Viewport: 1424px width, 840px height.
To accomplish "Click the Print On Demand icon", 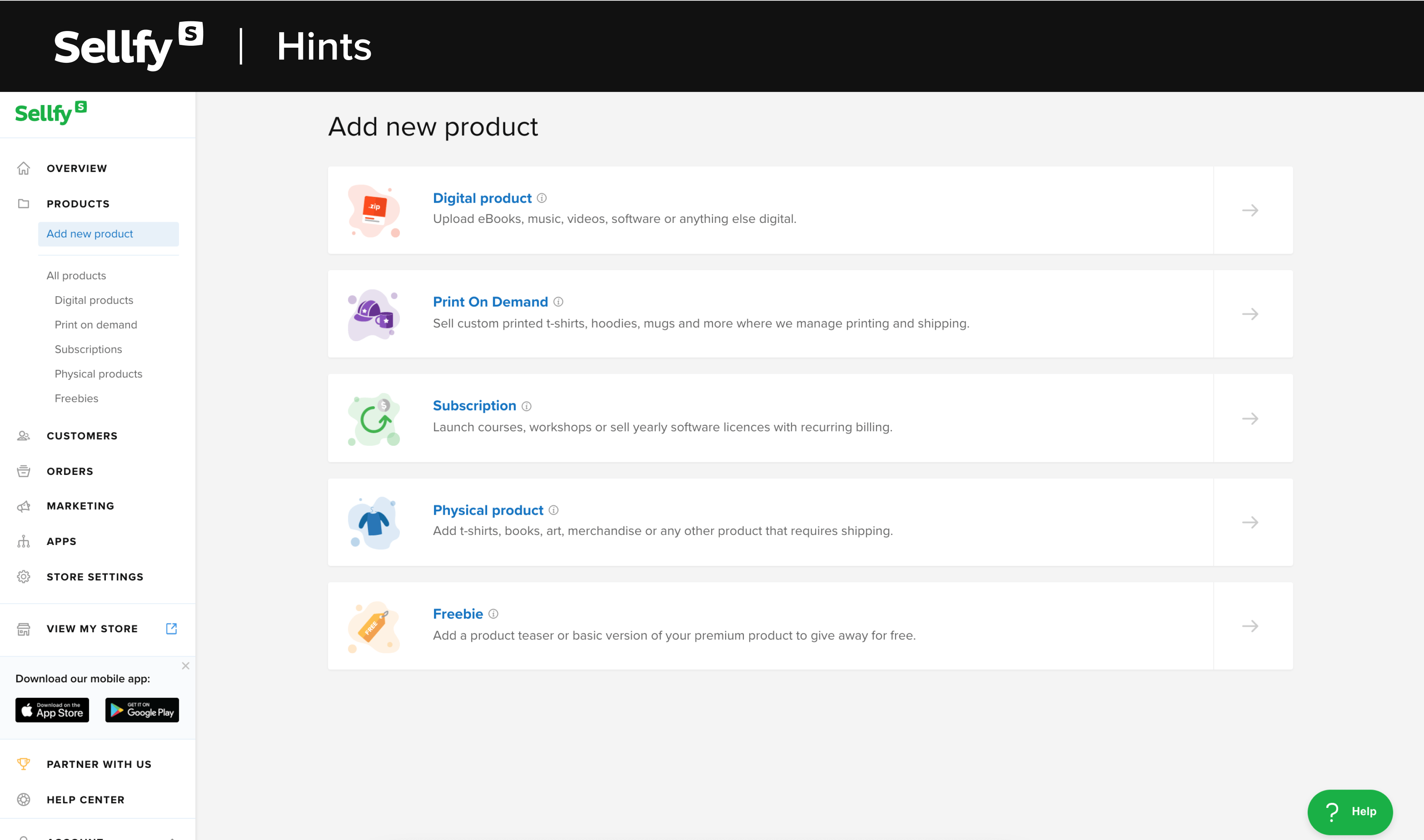I will (376, 313).
